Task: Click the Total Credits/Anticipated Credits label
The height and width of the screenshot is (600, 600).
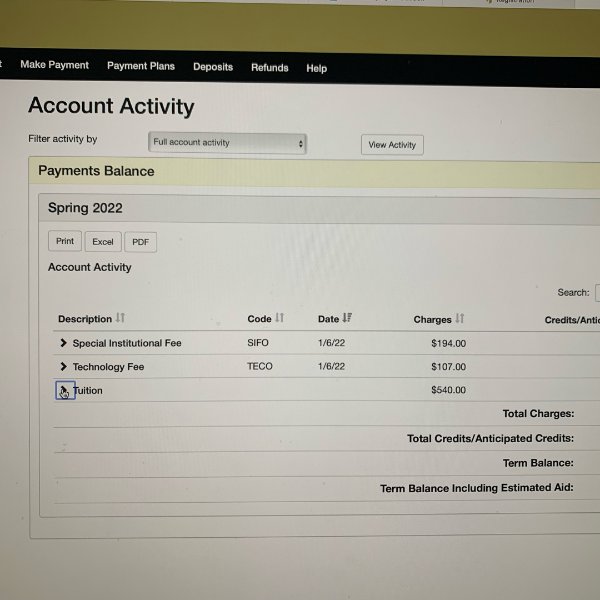Action: click(x=491, y=438)
